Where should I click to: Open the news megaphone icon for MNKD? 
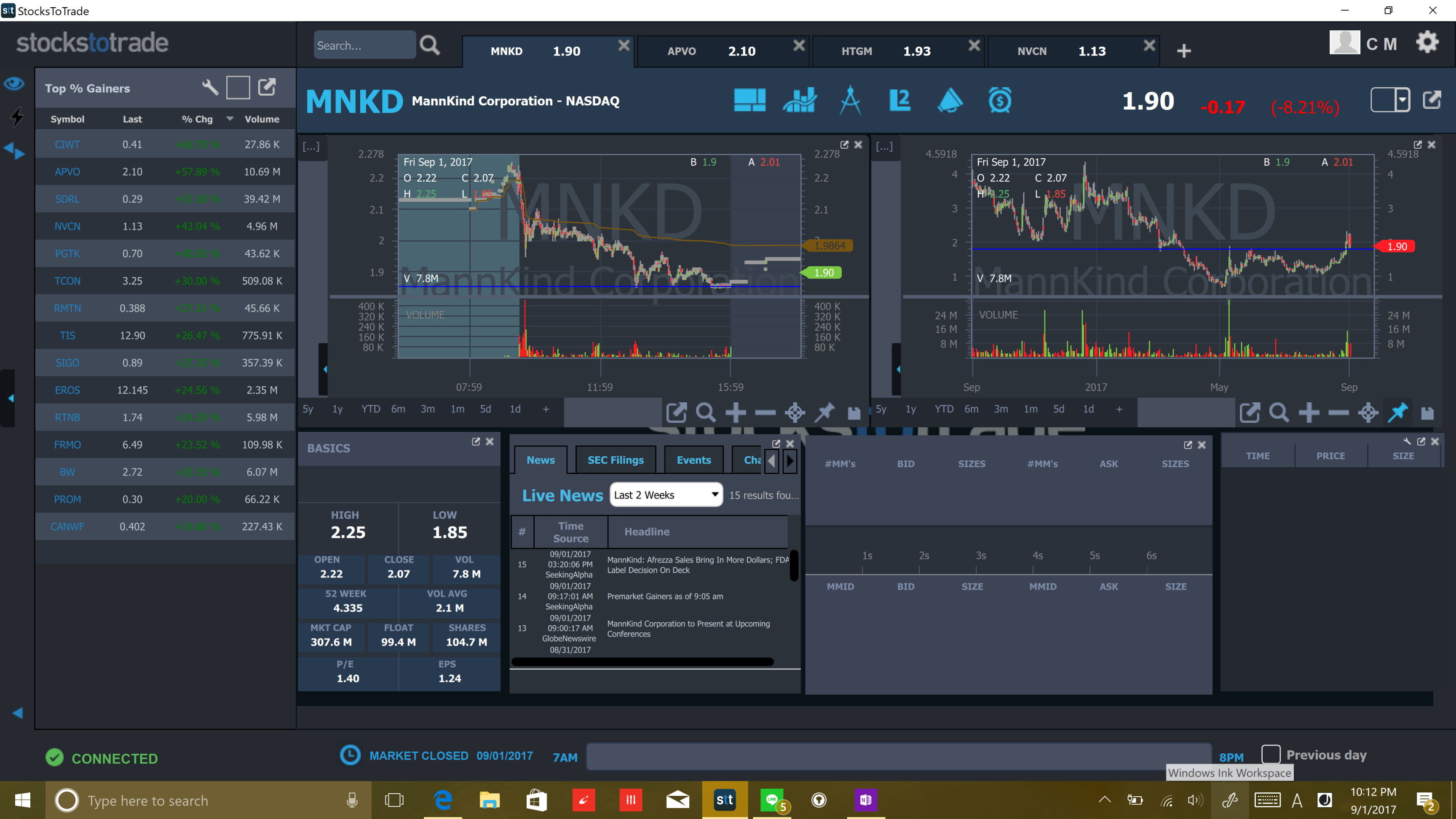point(950,101)
